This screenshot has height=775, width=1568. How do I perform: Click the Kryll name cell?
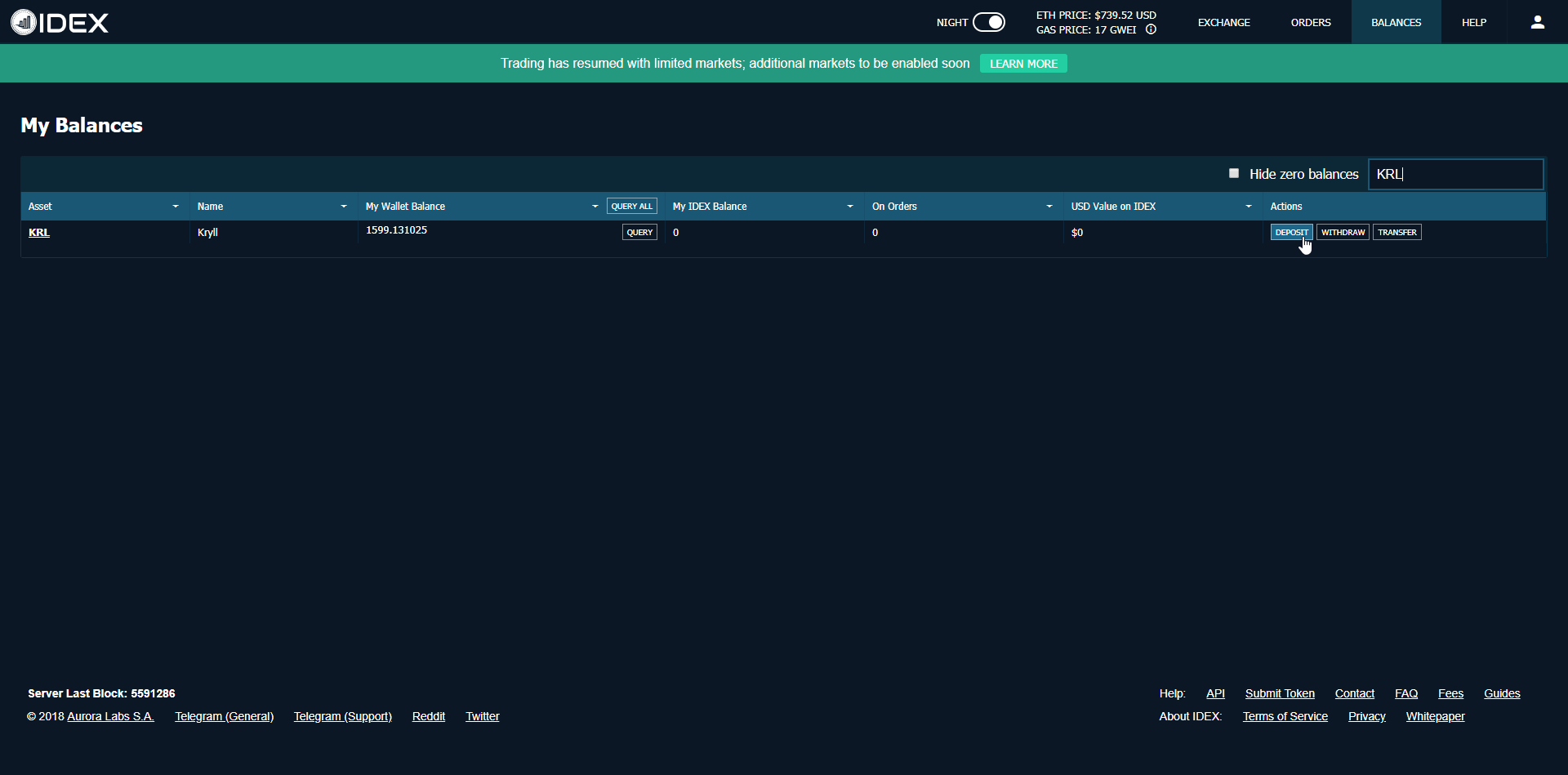pyautogui.click(x=207, y=233)
